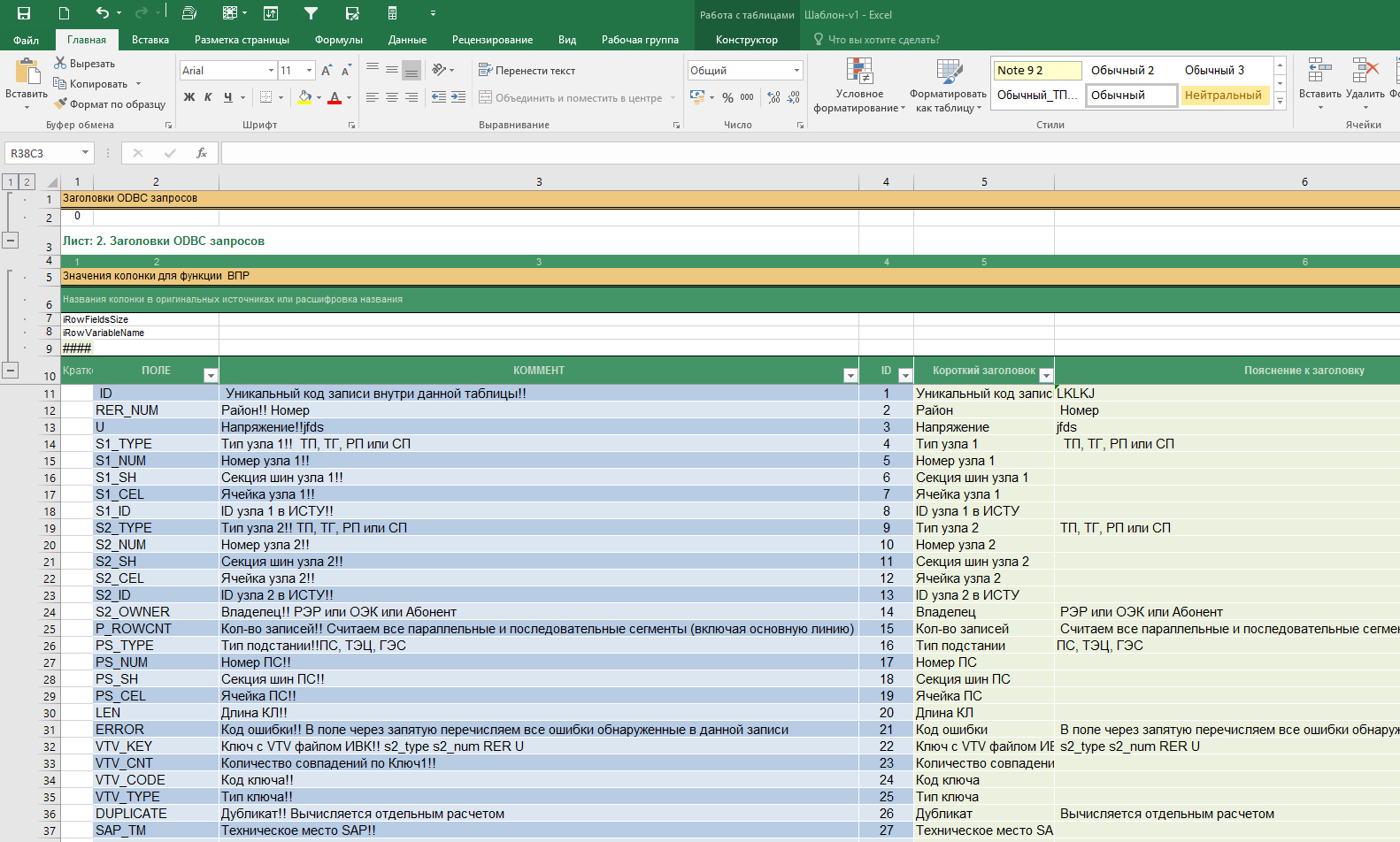
Task: Switch to the Данные tab
Action: (x=407, y=40)
